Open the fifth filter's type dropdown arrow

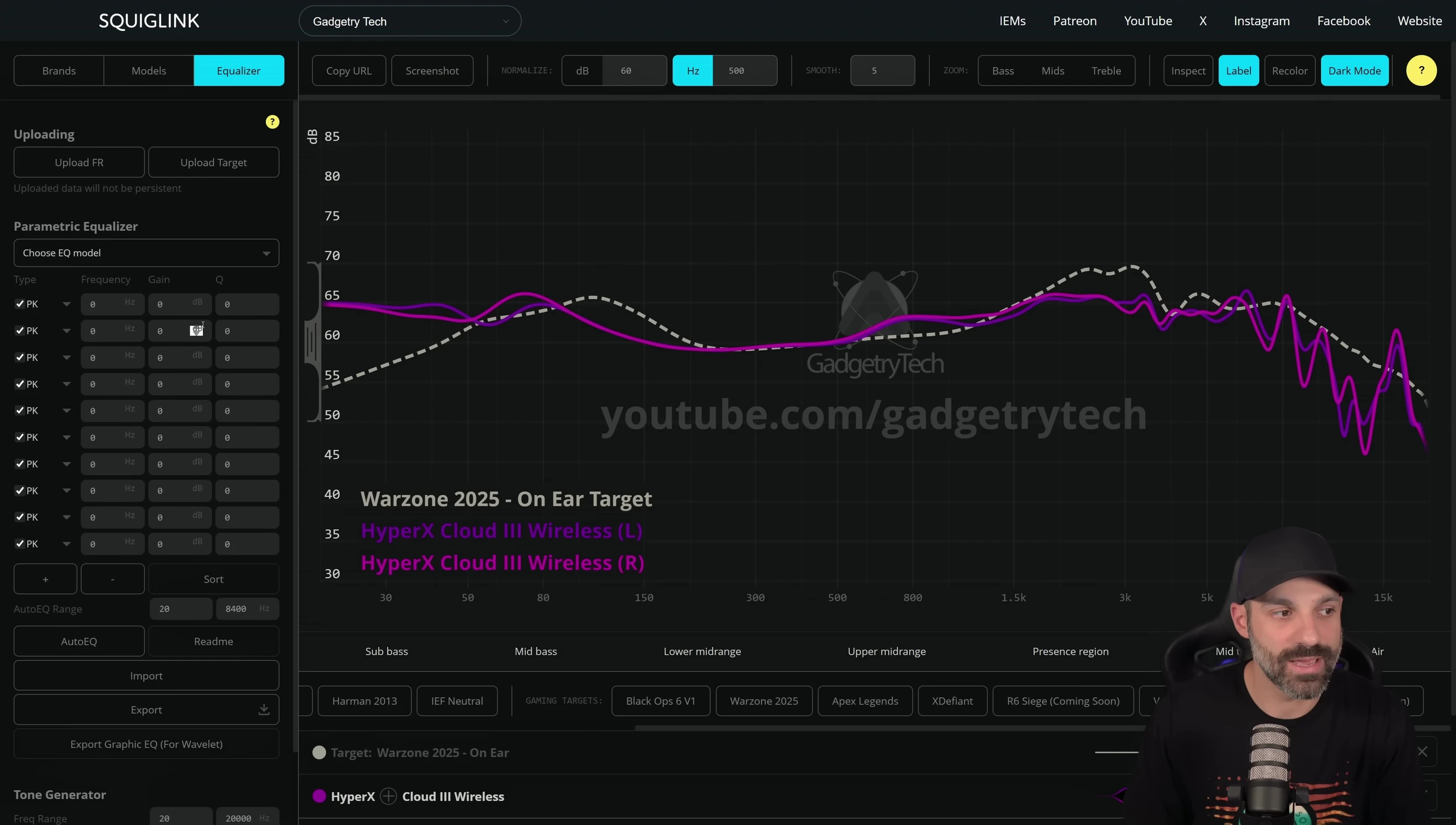click(x=66, y=411)
